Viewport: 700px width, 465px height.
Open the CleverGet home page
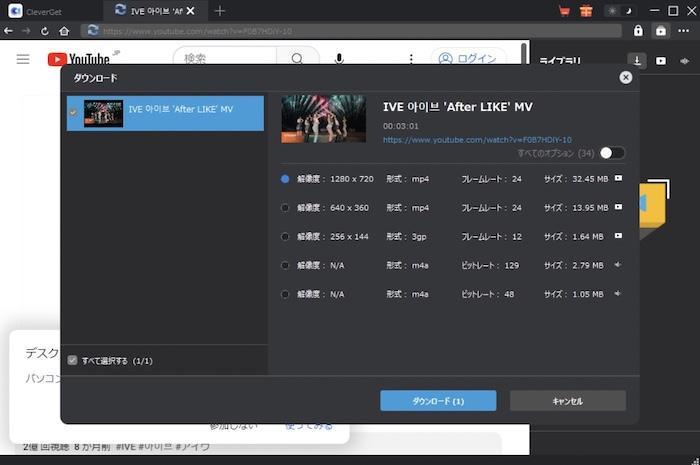click(x=64, y=31)
